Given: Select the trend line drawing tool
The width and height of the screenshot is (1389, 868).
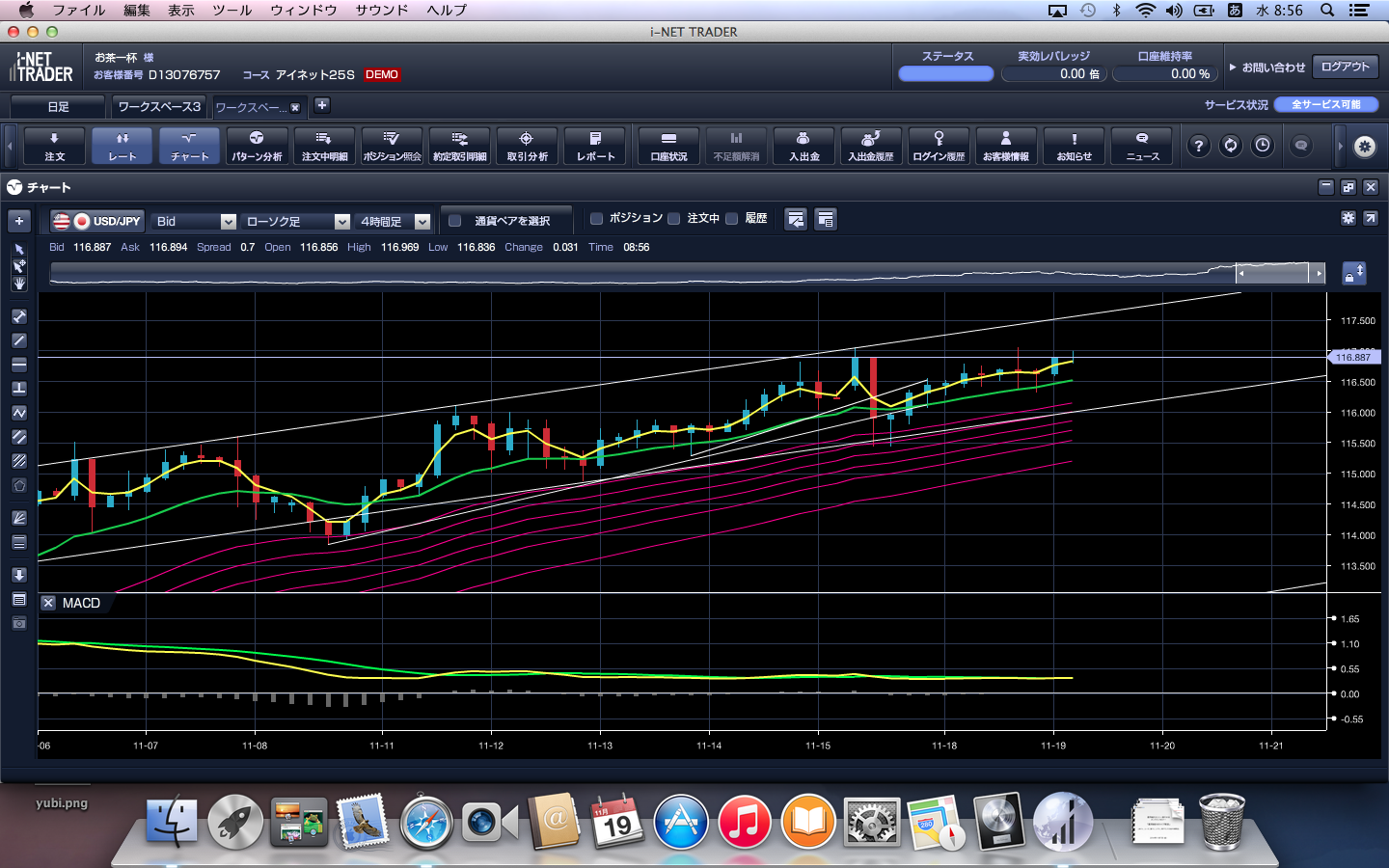Looking at the screenshot, I should tap(18, 340).
